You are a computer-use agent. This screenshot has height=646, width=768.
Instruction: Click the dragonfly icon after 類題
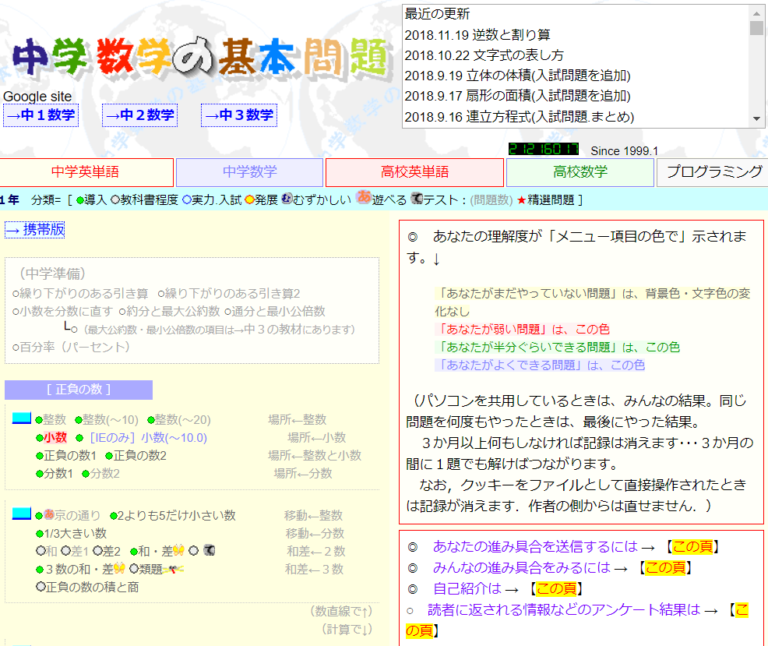(x=173, y=569)
